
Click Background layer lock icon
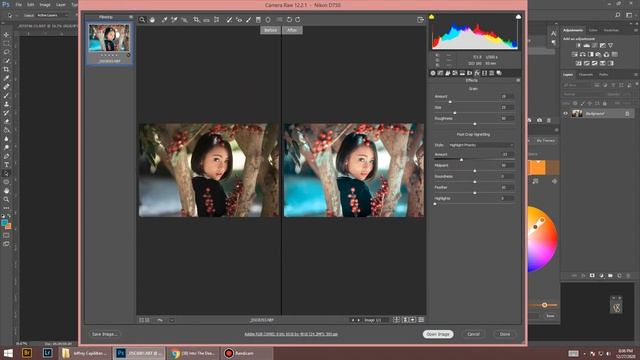(627, 113)
